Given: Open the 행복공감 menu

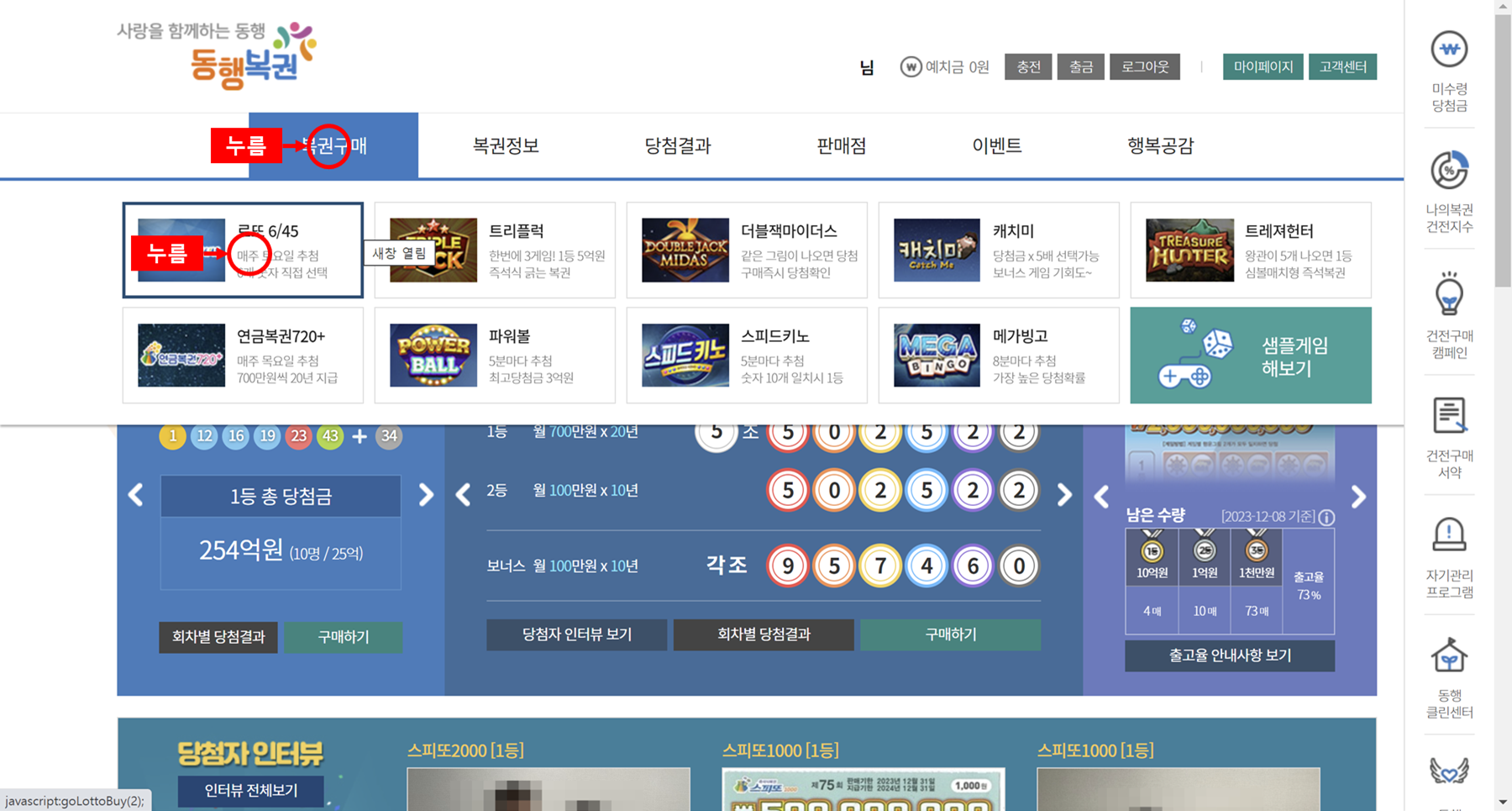Looking at the screenshot, I should click(1160, 145).
